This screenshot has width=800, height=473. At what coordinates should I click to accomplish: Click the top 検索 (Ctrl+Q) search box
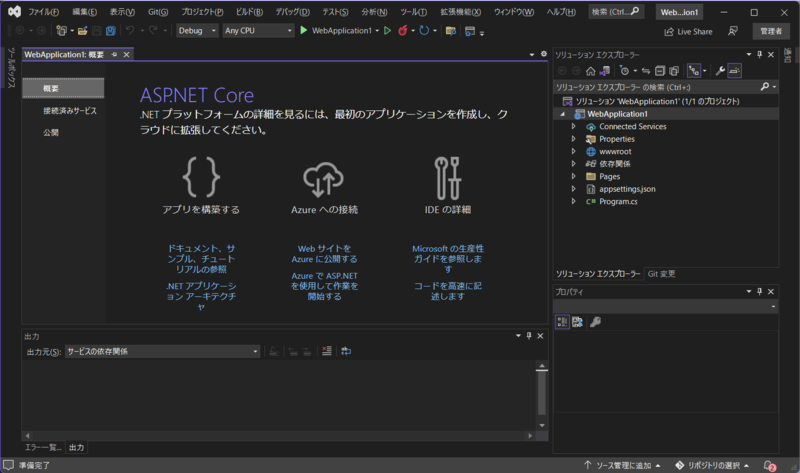point(616,12)
